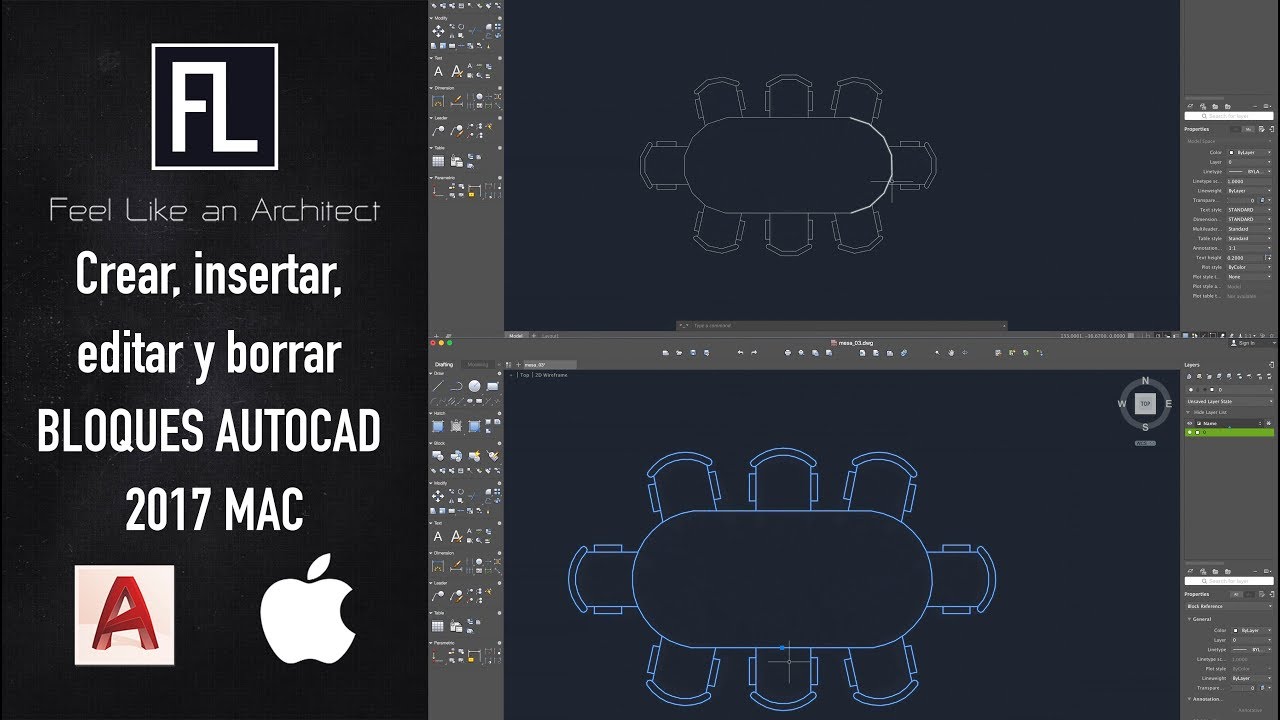Select the Move tool in lower Modify panel

click(438, 495)
